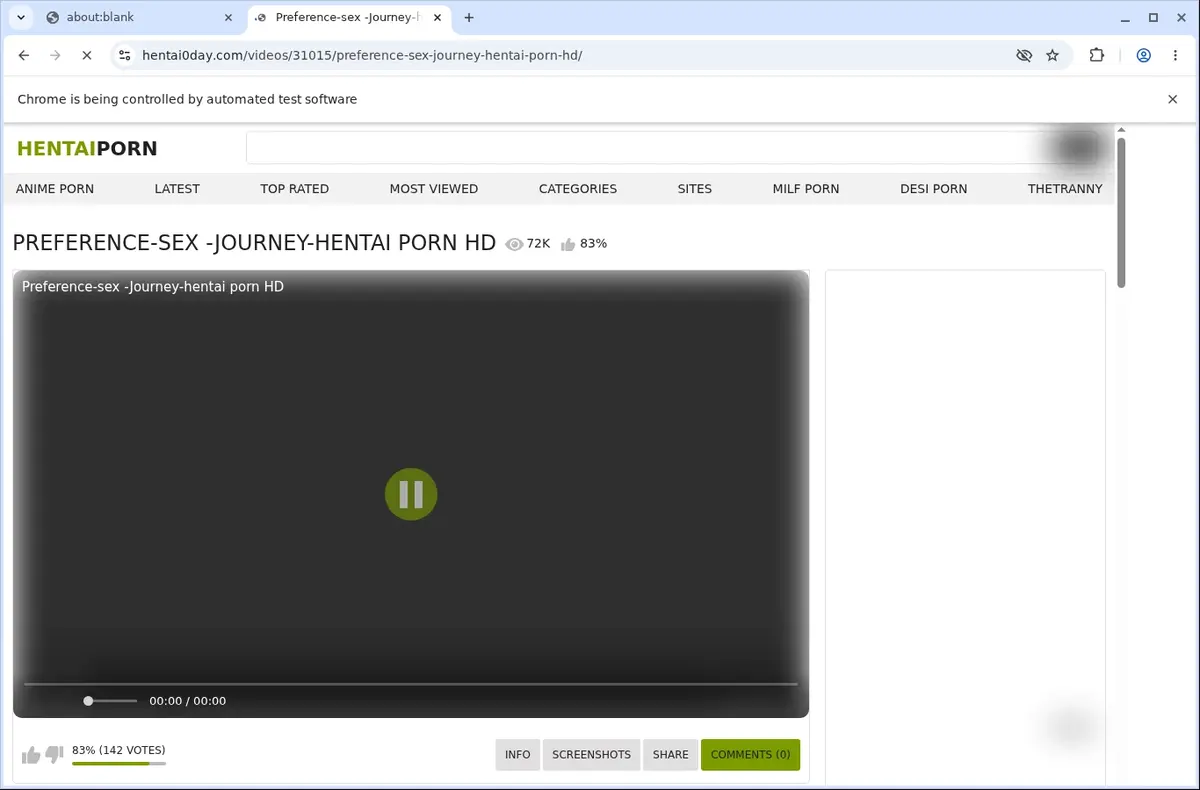Minimize the Chrome window
The image size is (1200, 790).
point(1126,17)
